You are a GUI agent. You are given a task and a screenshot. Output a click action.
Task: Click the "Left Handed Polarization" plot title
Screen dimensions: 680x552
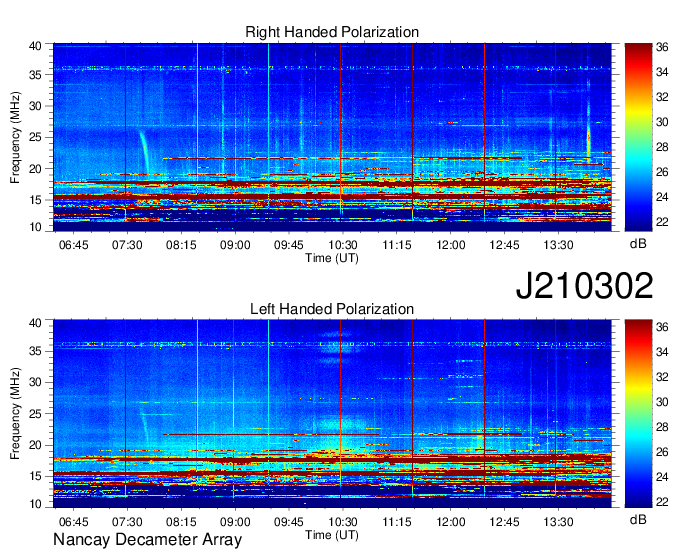tap(332, 309)
